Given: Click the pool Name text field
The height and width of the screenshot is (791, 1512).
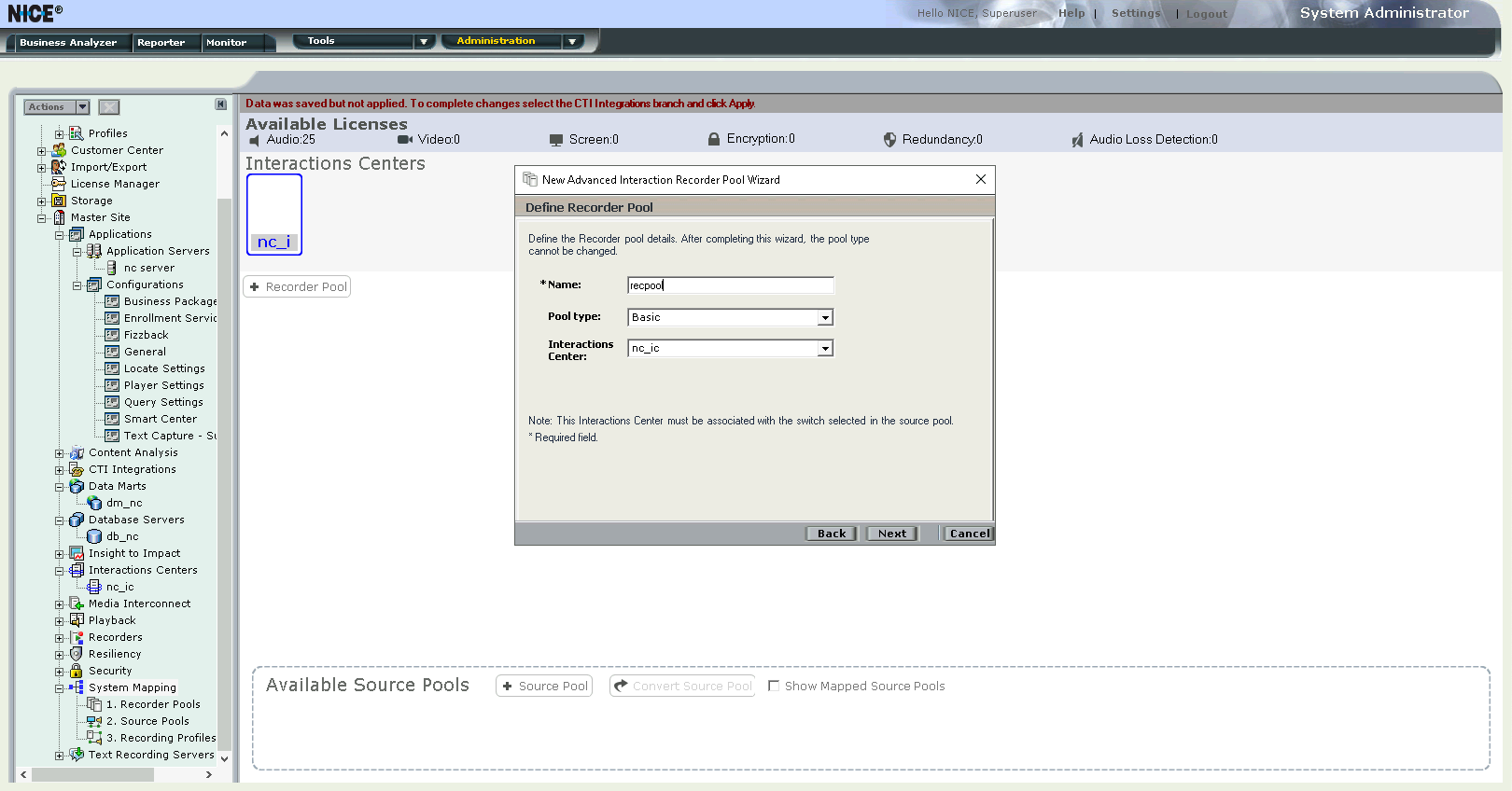Looking at the screenshot, I should pos(730,285).
